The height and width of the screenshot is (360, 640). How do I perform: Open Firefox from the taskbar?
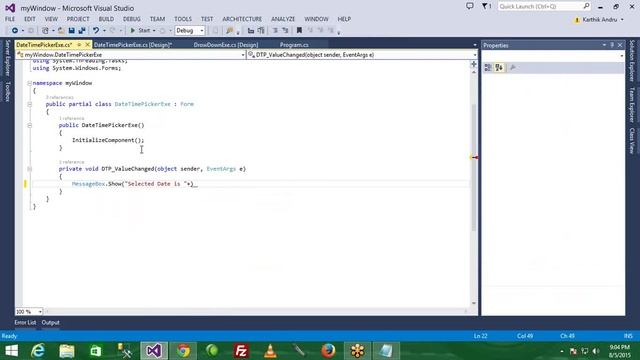[328, 351]
